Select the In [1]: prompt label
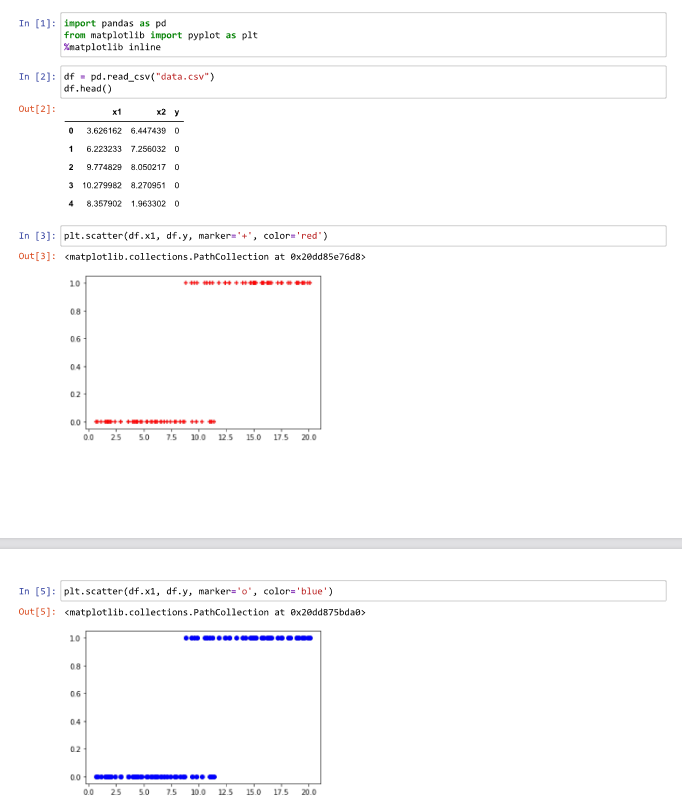The height and width of the screenshot is (803, 682). (x=37, y=24)
